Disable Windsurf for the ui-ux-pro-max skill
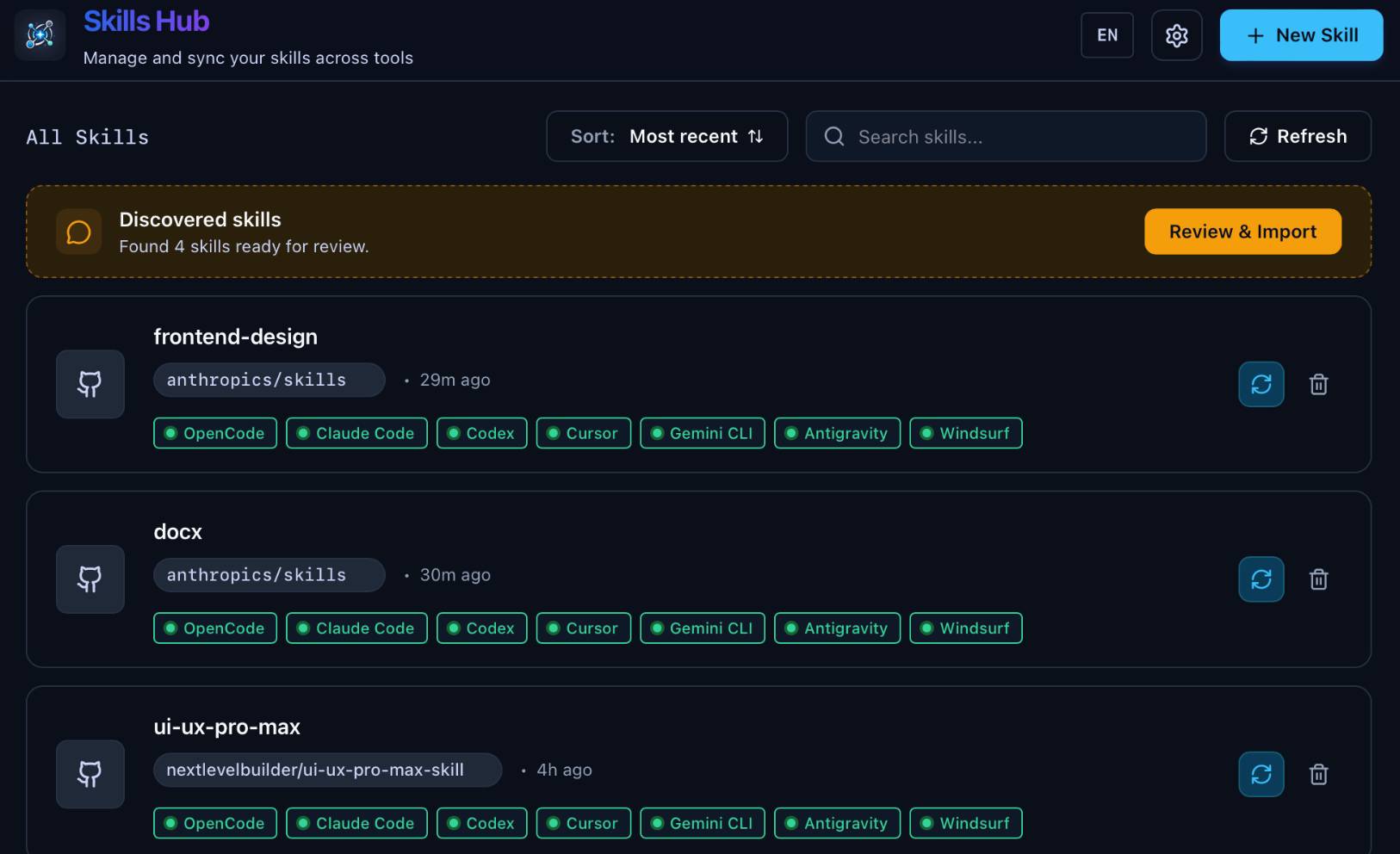The height and width of the screenshot is (854, 1400). [x=965, y=823]
